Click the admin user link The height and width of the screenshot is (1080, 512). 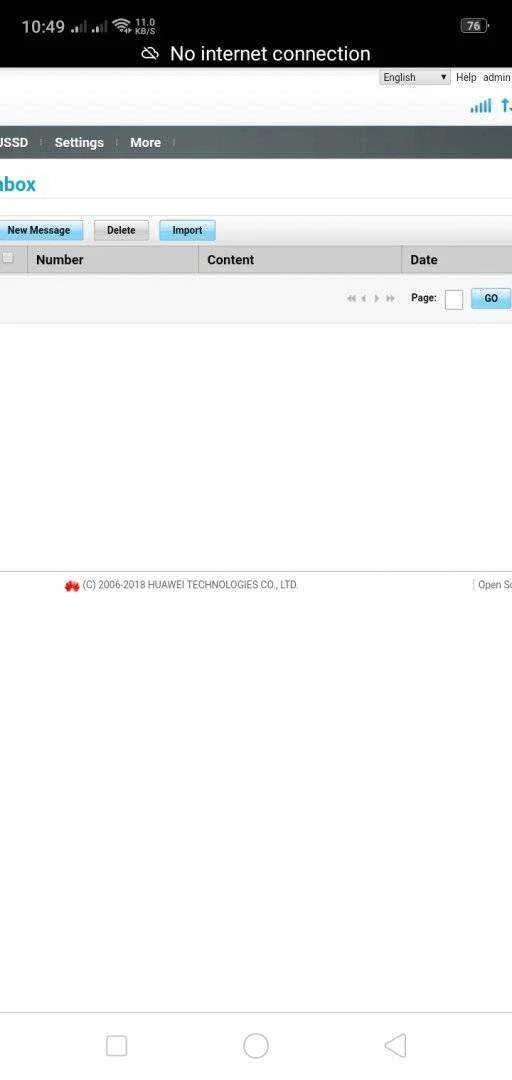[x=496, y=77]
